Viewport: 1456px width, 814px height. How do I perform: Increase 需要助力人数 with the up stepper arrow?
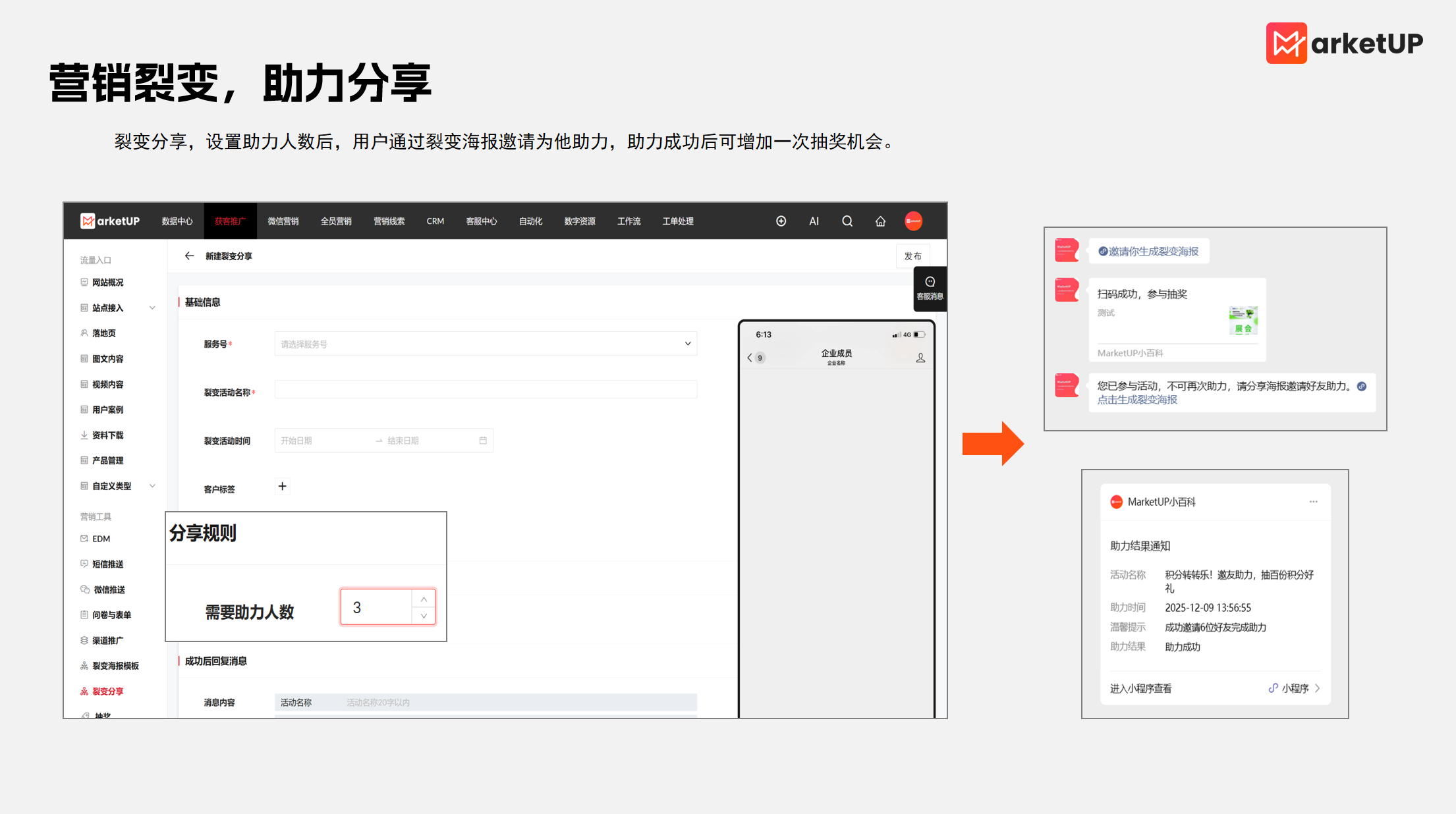424,599
